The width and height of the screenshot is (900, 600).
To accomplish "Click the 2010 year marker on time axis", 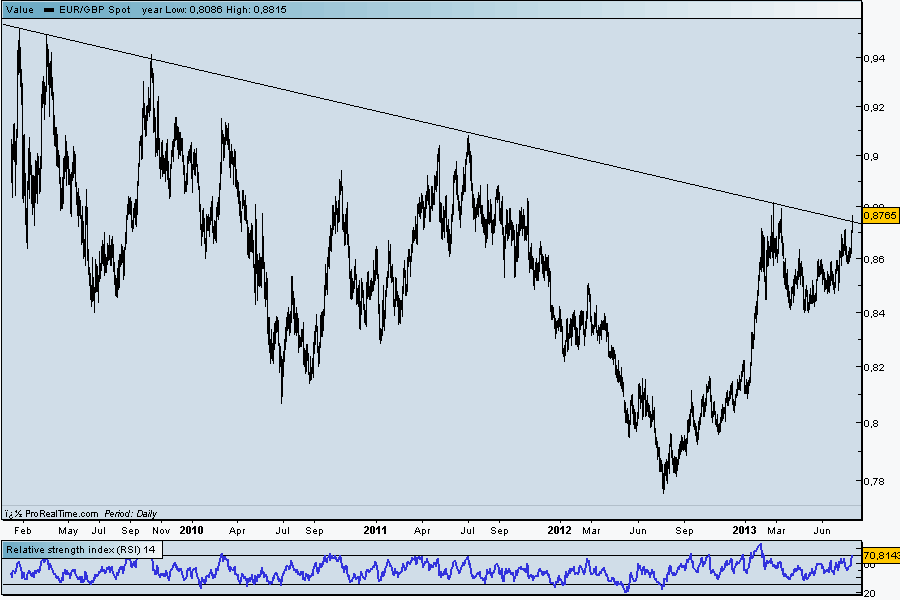I will pos(191,530).
